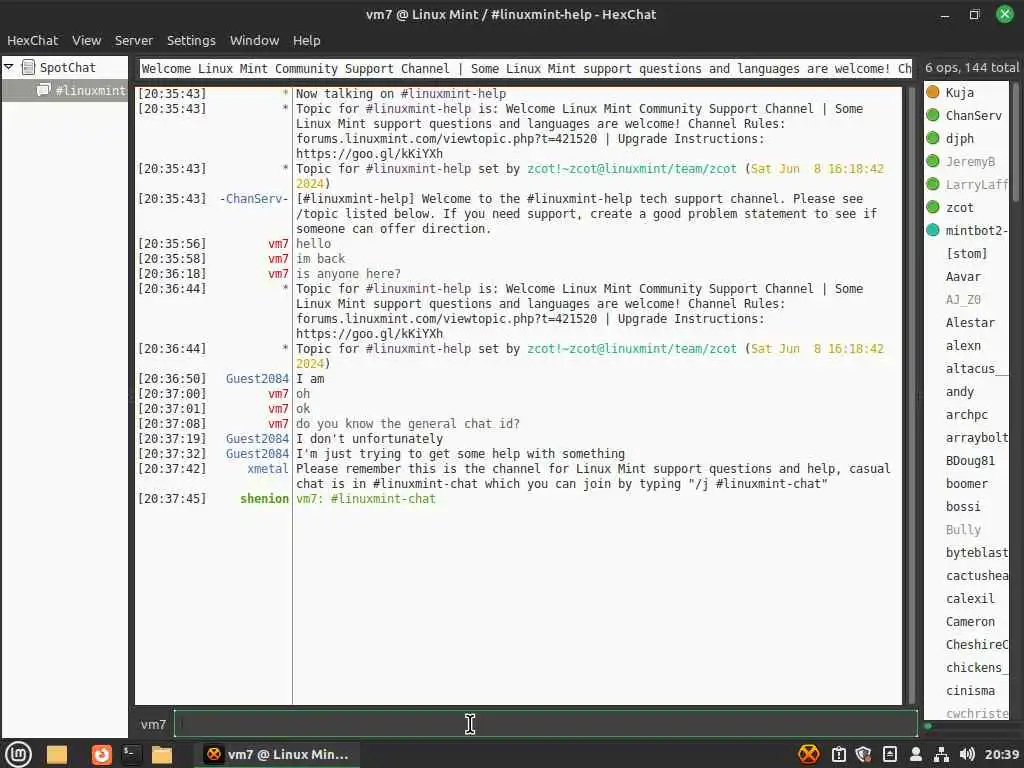Screen dimensions: 1024x768
Task: Open the user accounts tray icon
Action: 916,754
